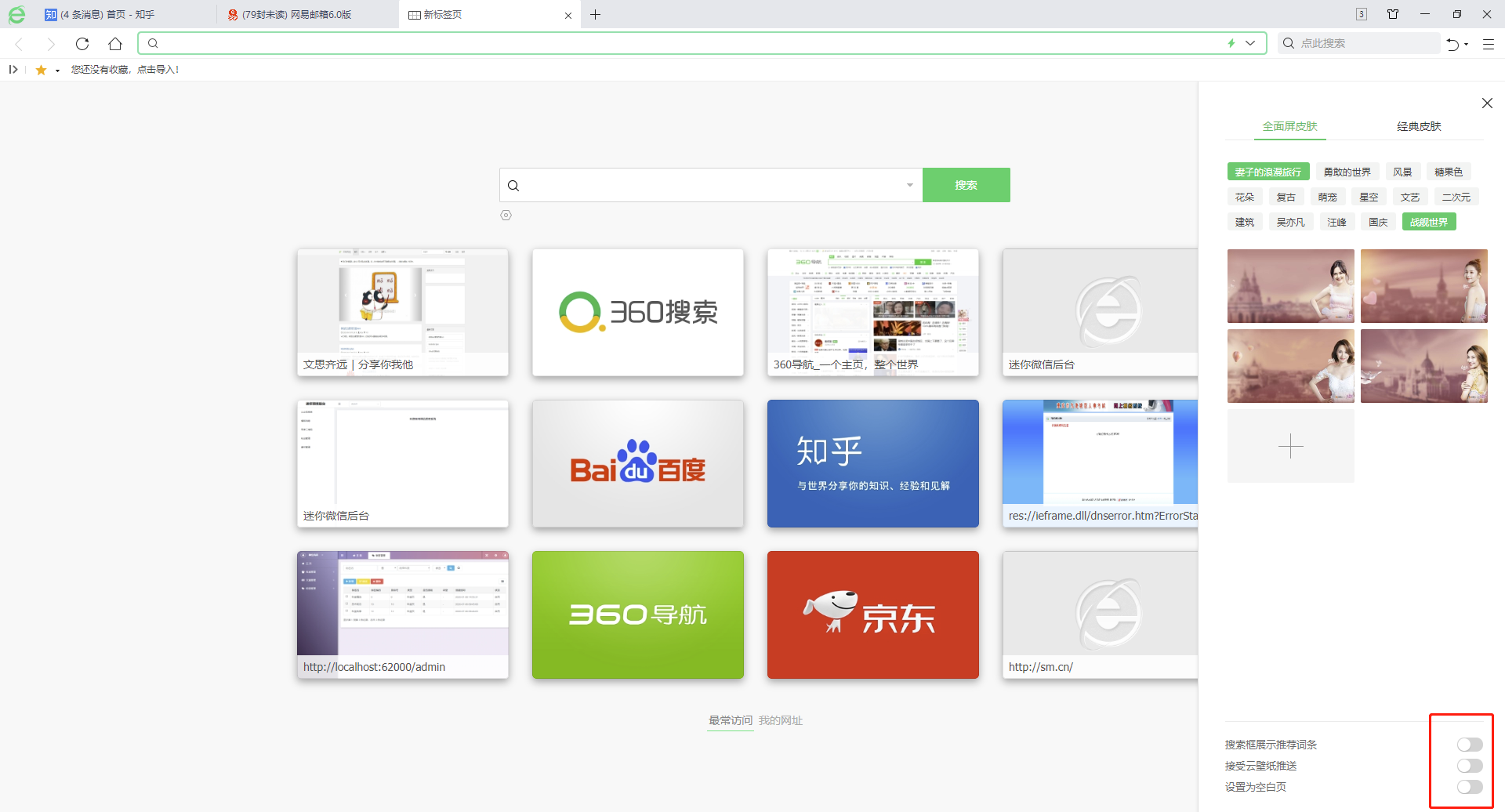The width and height of the screenshot is (1505, 812).
Task: Open the 360搜索 tile
Action: pos(638,313)
